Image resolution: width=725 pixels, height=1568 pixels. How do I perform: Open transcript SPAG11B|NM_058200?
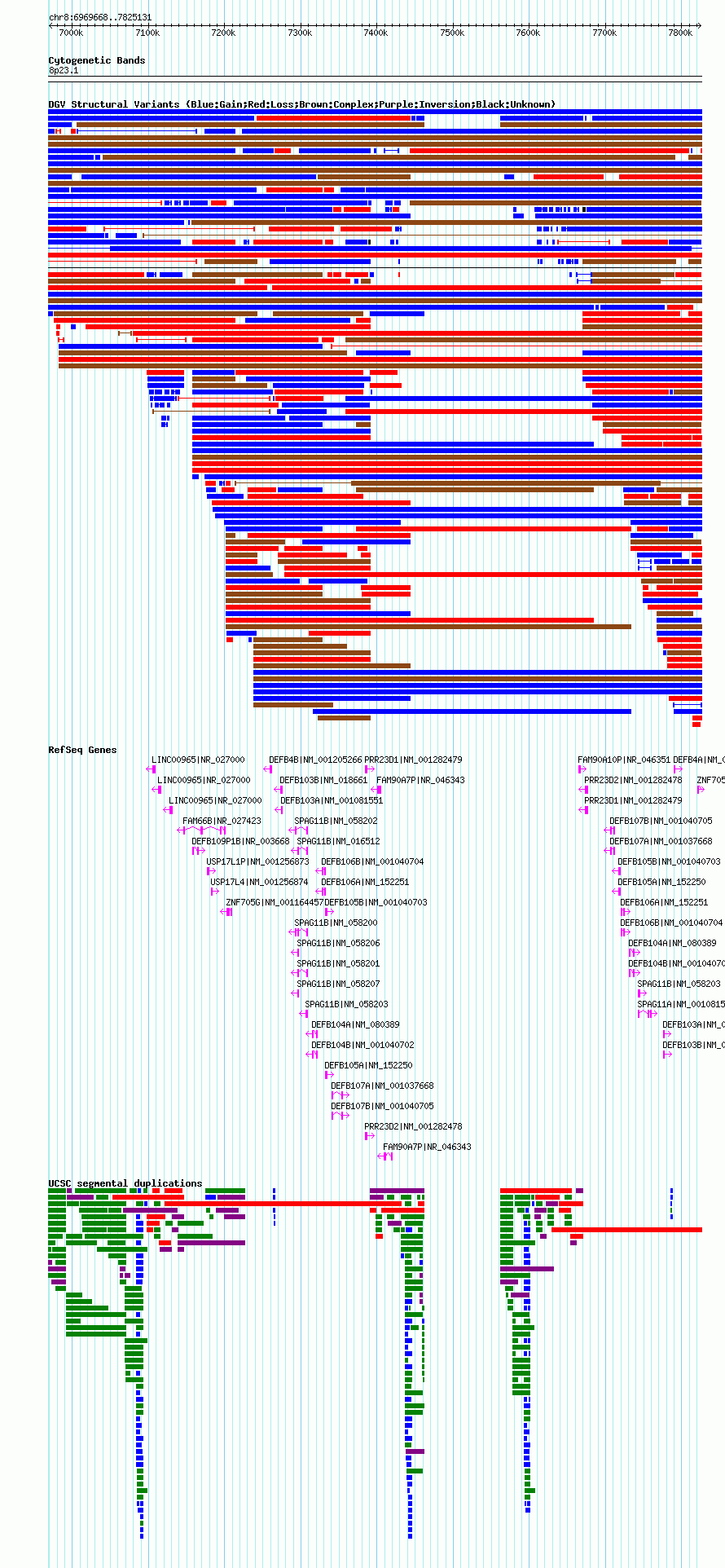336,923
